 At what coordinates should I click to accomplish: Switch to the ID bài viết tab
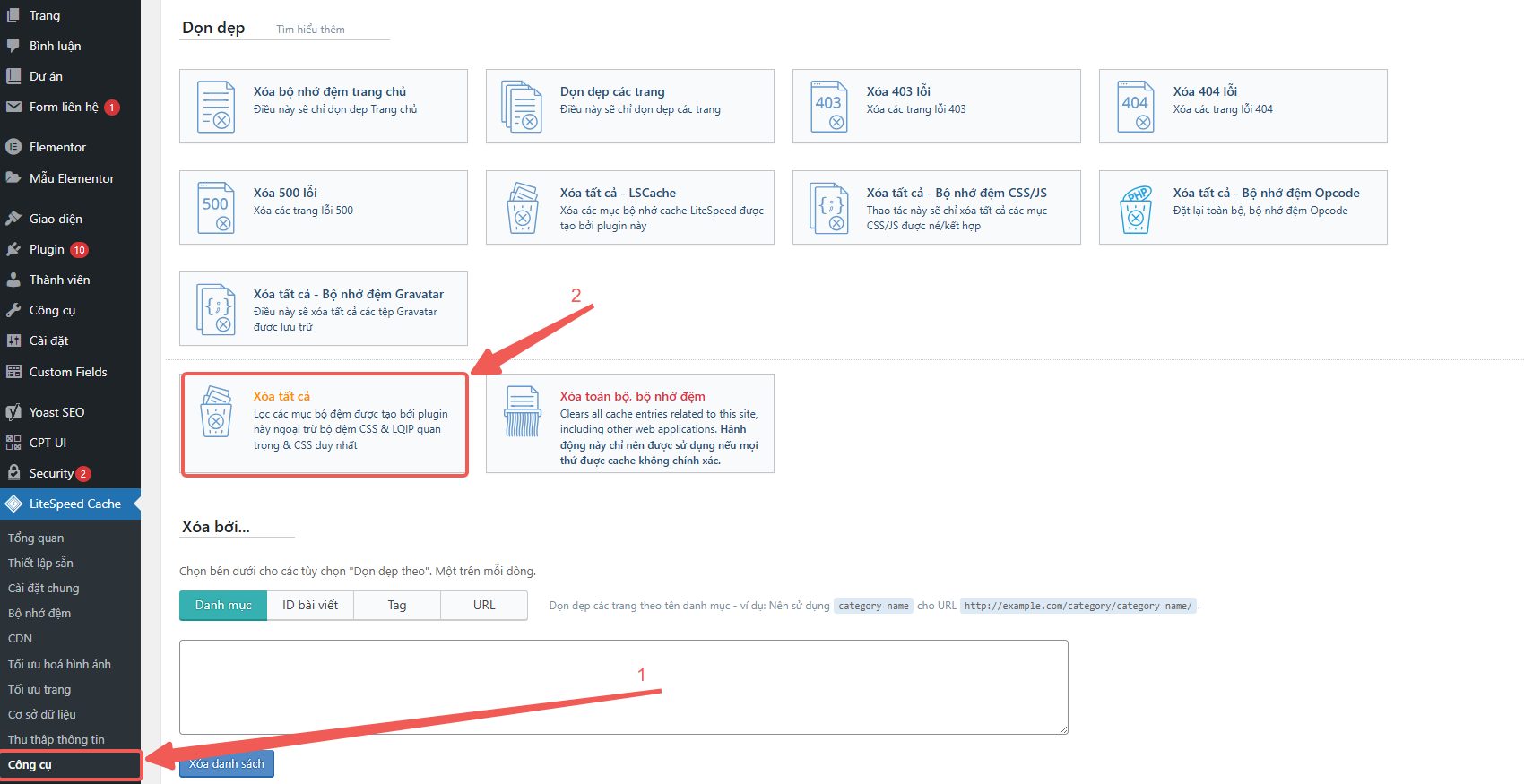point(310,606)
